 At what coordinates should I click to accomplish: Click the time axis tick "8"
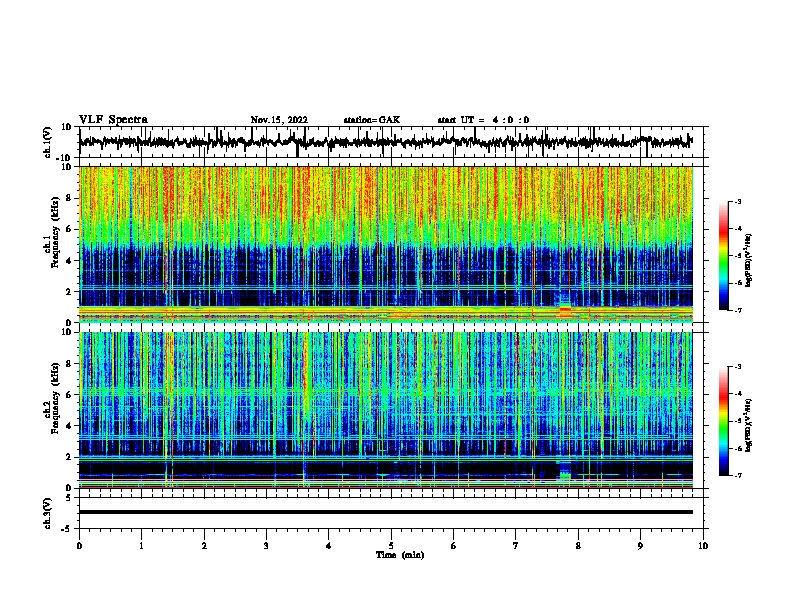click(578, 546)
